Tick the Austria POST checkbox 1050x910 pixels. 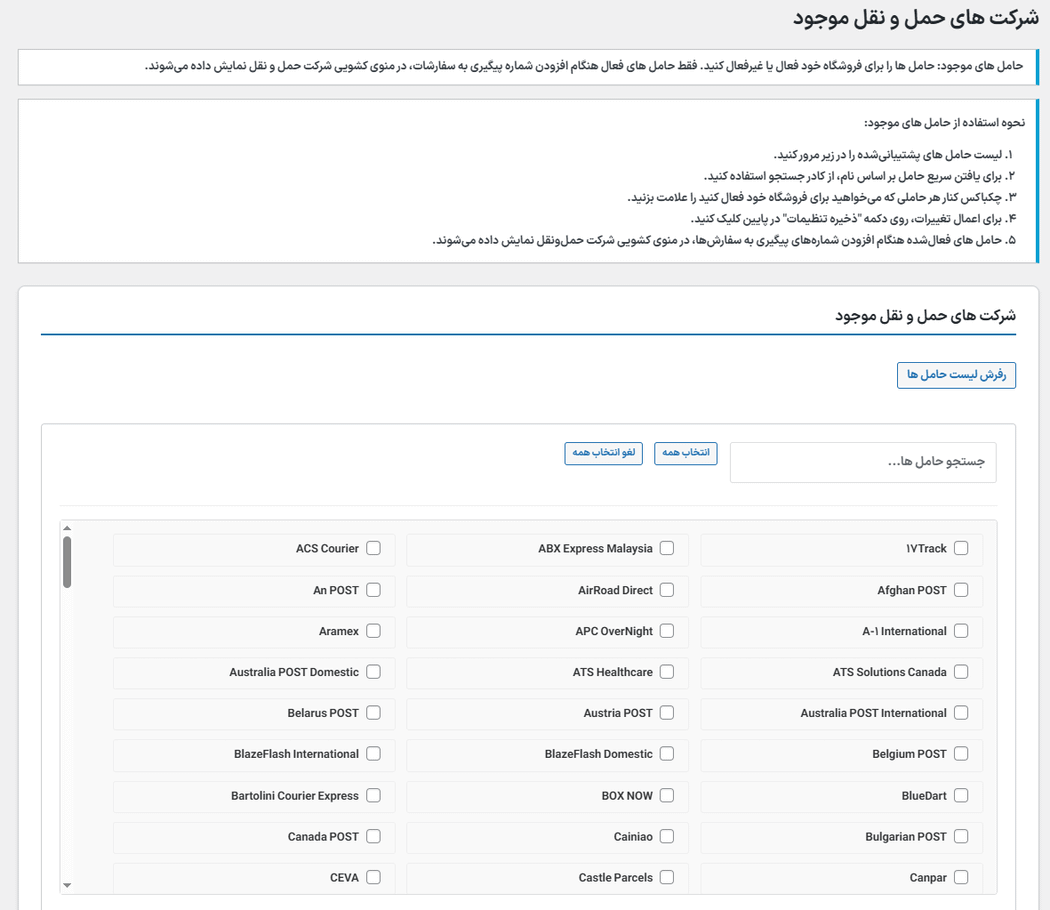pyautogui.click(x=667, y=713)
